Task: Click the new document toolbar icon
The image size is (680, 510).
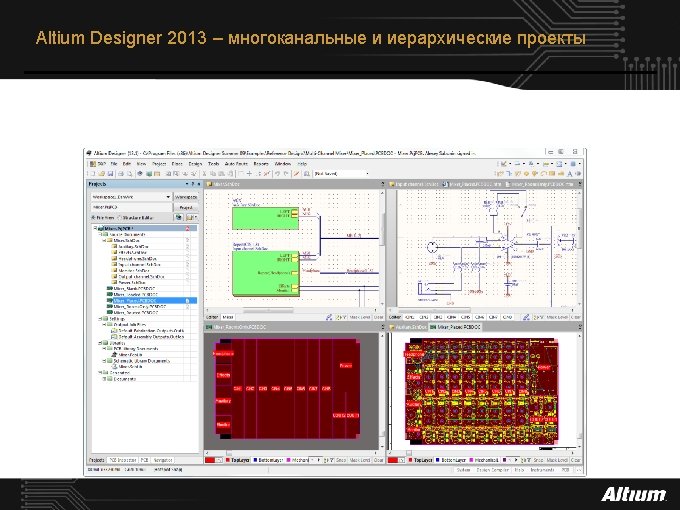Action: click(x=92, y=174)
